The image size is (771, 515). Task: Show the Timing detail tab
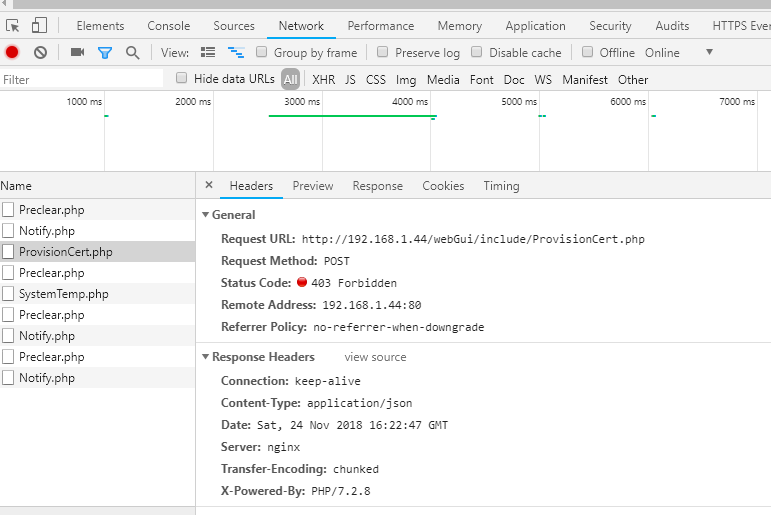coord(501,186)
